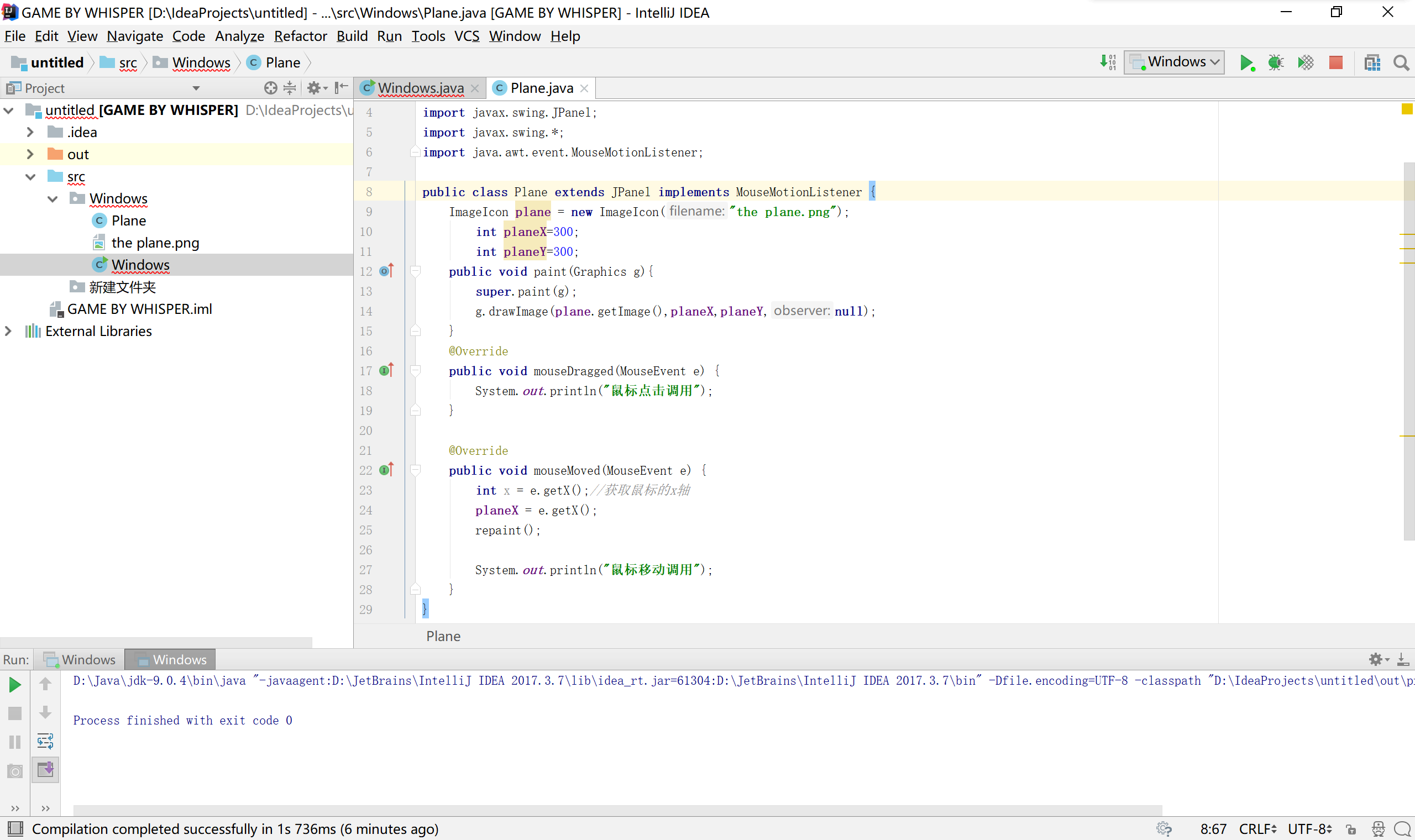The height and width of the screenshot is (840, 1415).
Task: Close the Plane.java tab
Action: (x=584, y=88)
